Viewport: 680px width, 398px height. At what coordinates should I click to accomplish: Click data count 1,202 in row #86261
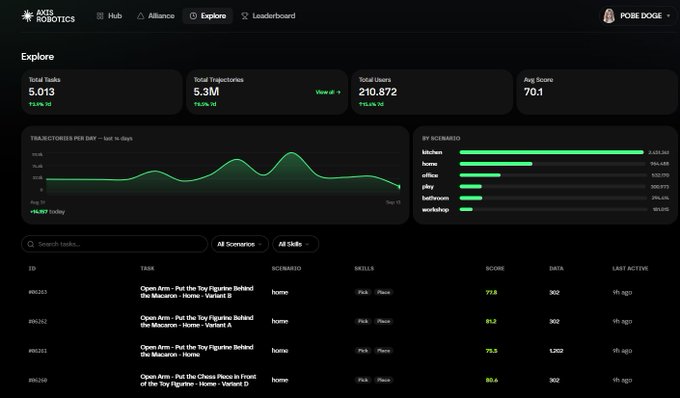[x=556, y=351]
